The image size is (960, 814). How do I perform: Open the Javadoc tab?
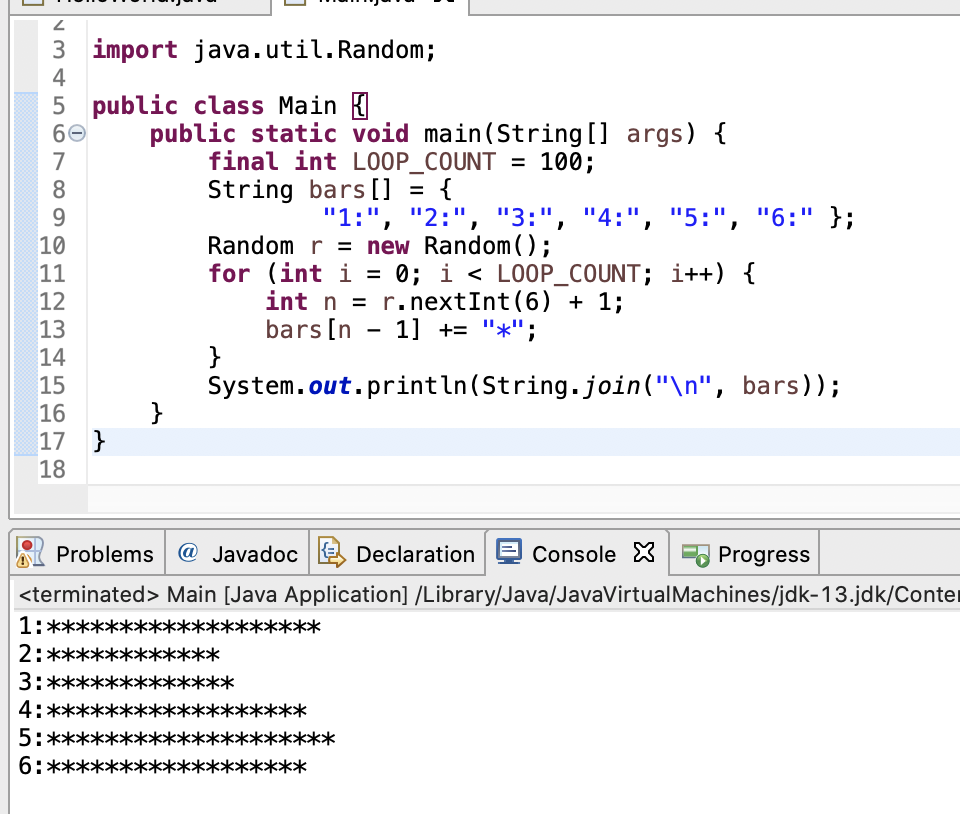pyautogui.click(x=238, y=553)
